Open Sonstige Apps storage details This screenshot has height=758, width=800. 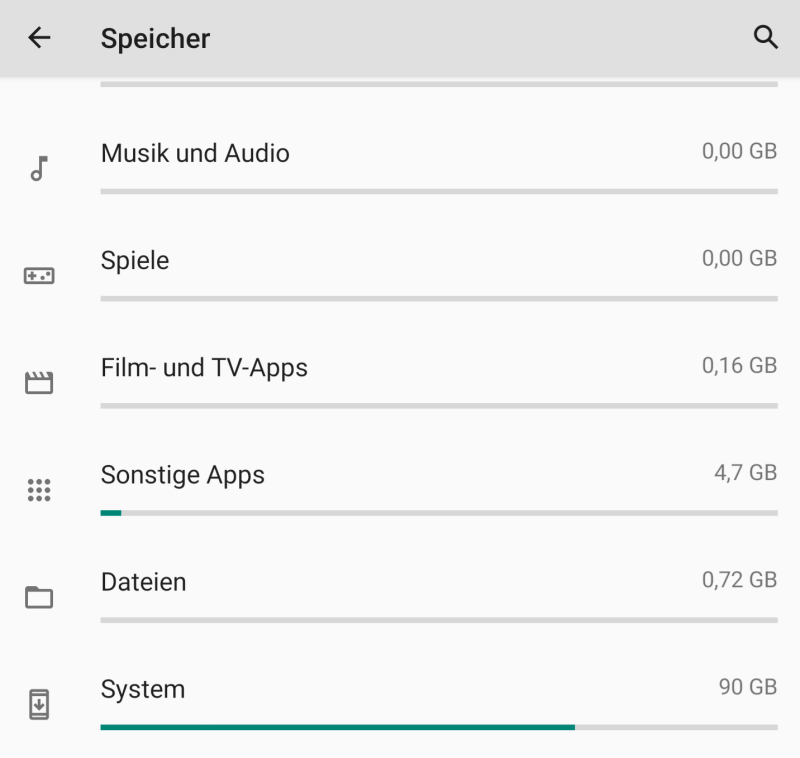pos(183,475)
